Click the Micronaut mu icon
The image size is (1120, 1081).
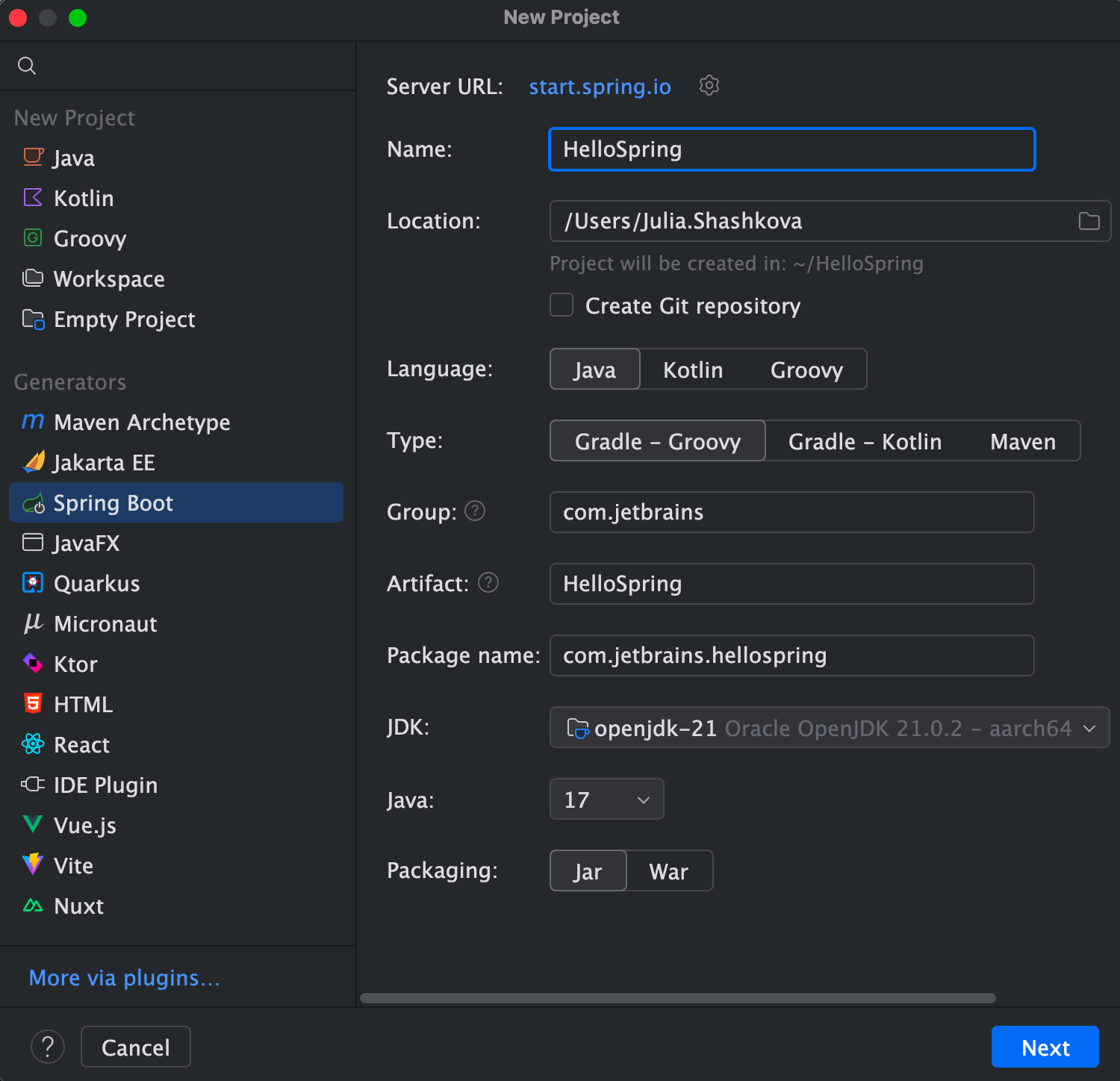tap(33, 623)
